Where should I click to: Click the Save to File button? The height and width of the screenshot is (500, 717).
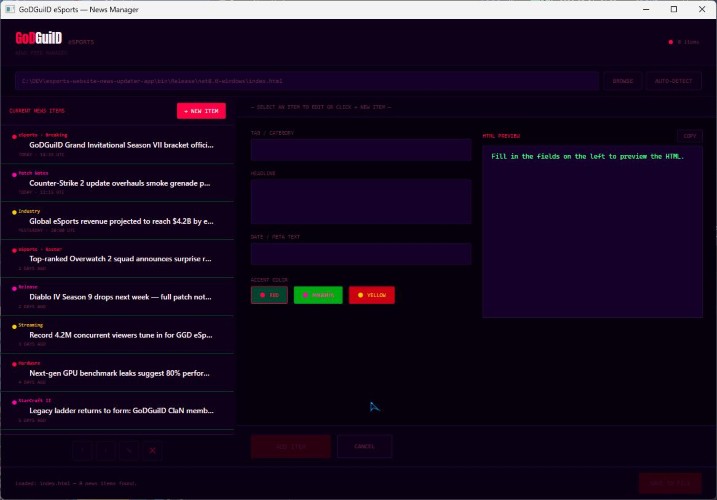670,483
